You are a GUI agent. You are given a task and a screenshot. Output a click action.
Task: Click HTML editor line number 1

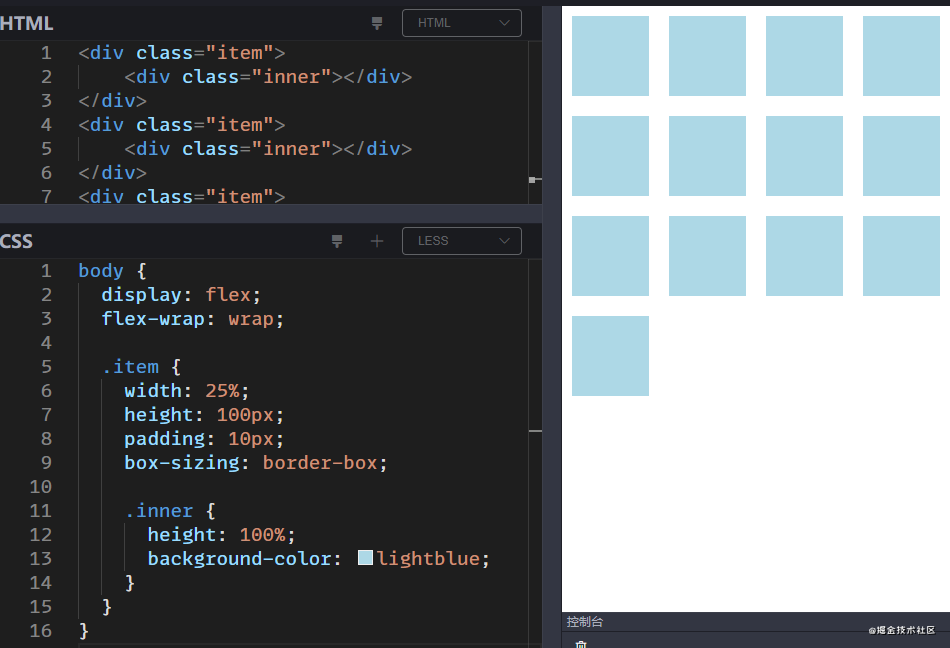pos(46,53)
